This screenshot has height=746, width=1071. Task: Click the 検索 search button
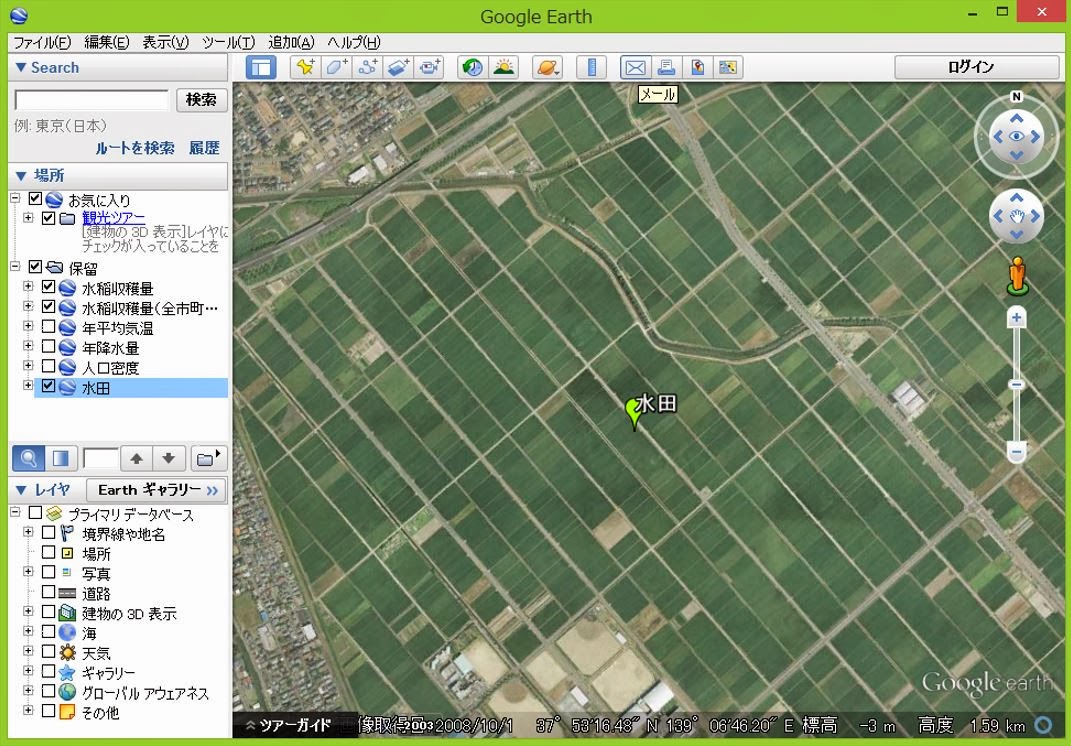[201, 100]
